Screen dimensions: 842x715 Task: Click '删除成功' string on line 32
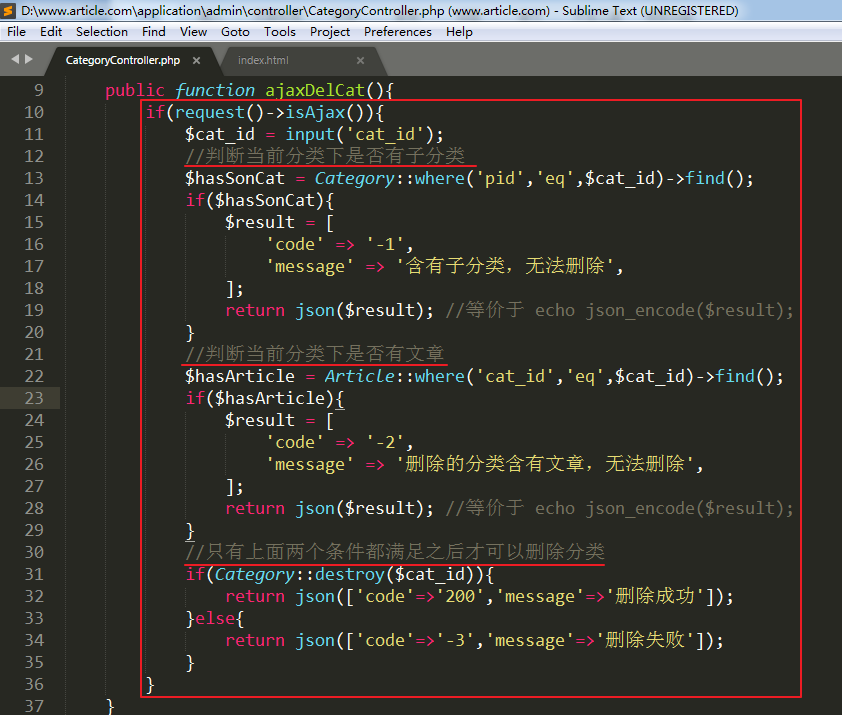click(x=655, y=597)
